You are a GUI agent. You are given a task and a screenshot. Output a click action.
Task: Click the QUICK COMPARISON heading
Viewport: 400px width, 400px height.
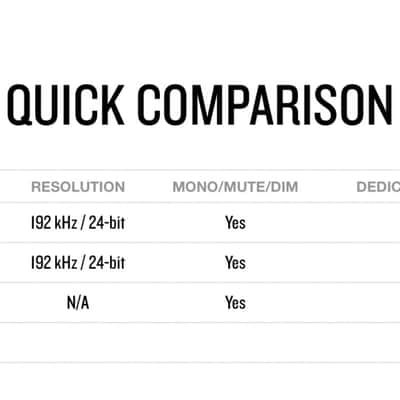[199, 105]
